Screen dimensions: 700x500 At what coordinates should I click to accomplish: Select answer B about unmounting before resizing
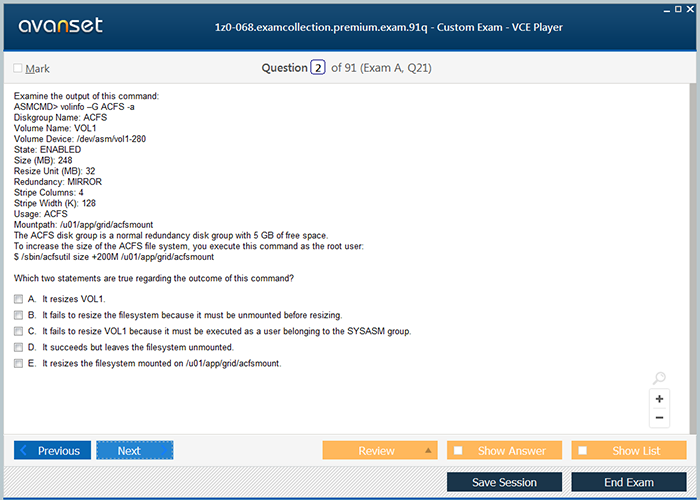(x=18, y=315)
